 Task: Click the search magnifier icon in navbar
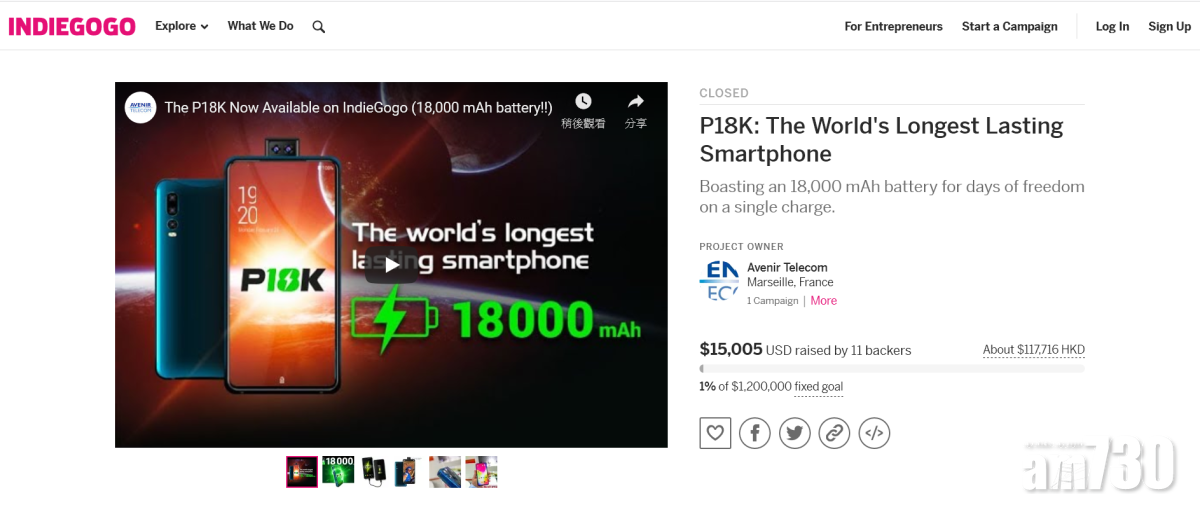click(x=319, y=27)
